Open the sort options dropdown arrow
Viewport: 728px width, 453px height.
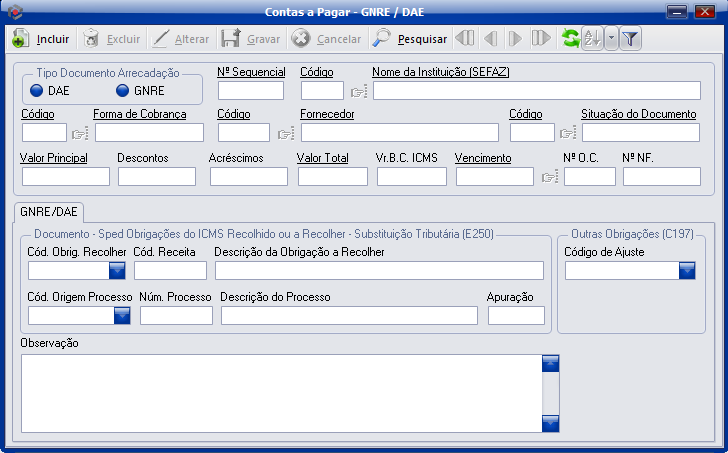pos(611,39)
